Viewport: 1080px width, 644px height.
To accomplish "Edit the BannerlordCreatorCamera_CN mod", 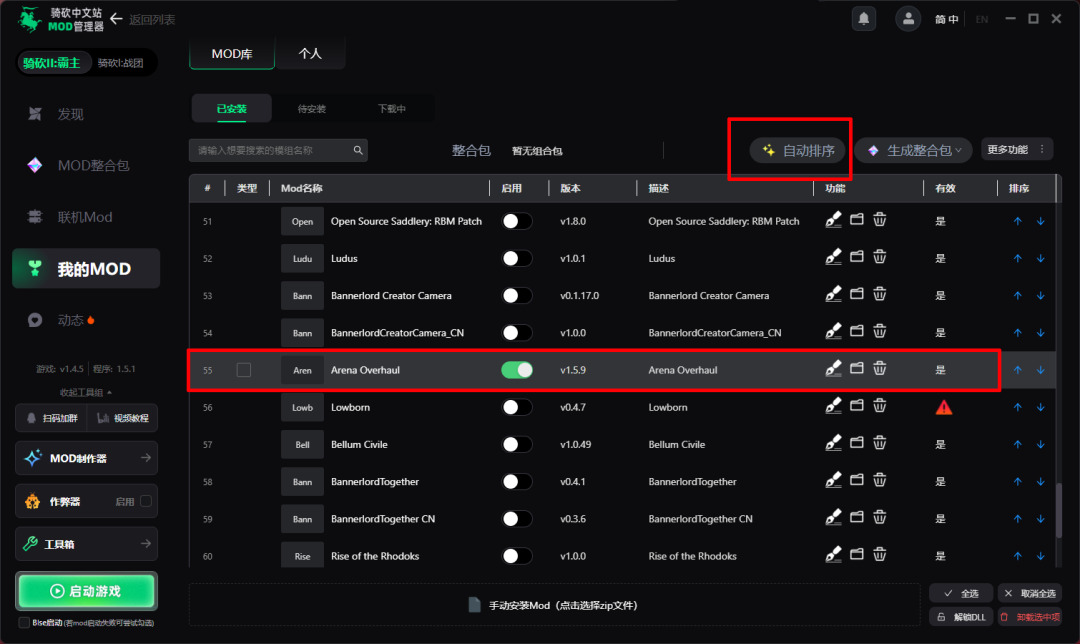I will (x=833, y=331).
